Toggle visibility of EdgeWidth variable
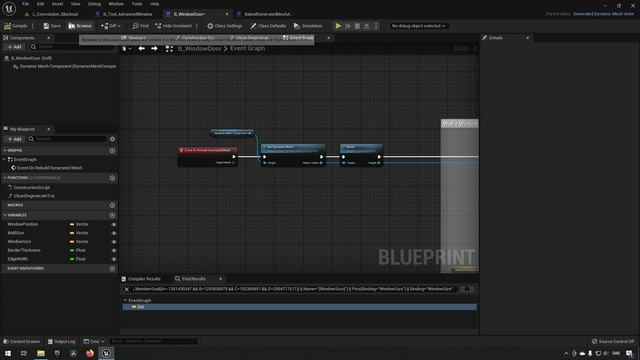This screenshot has height=360, width=640. coord(114,259)
